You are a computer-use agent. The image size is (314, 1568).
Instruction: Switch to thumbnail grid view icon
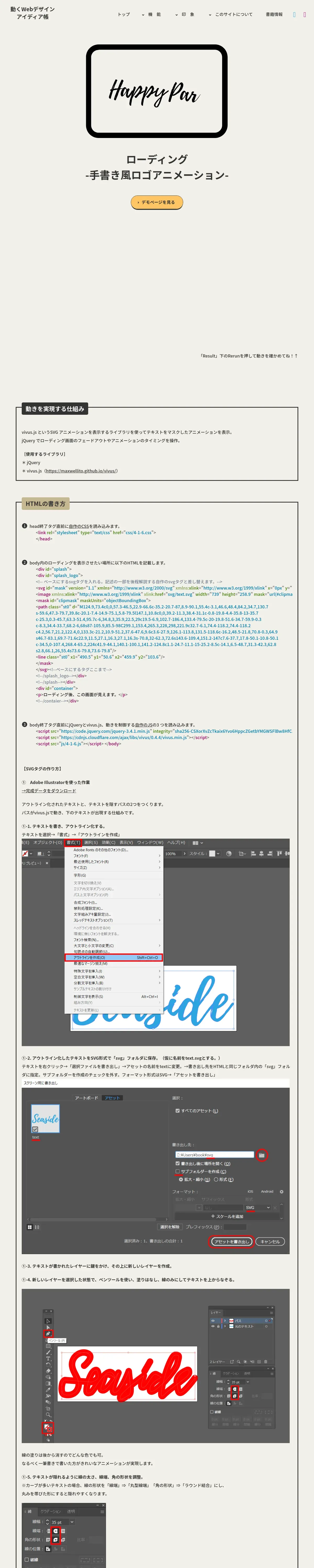tap(29, 1227)
